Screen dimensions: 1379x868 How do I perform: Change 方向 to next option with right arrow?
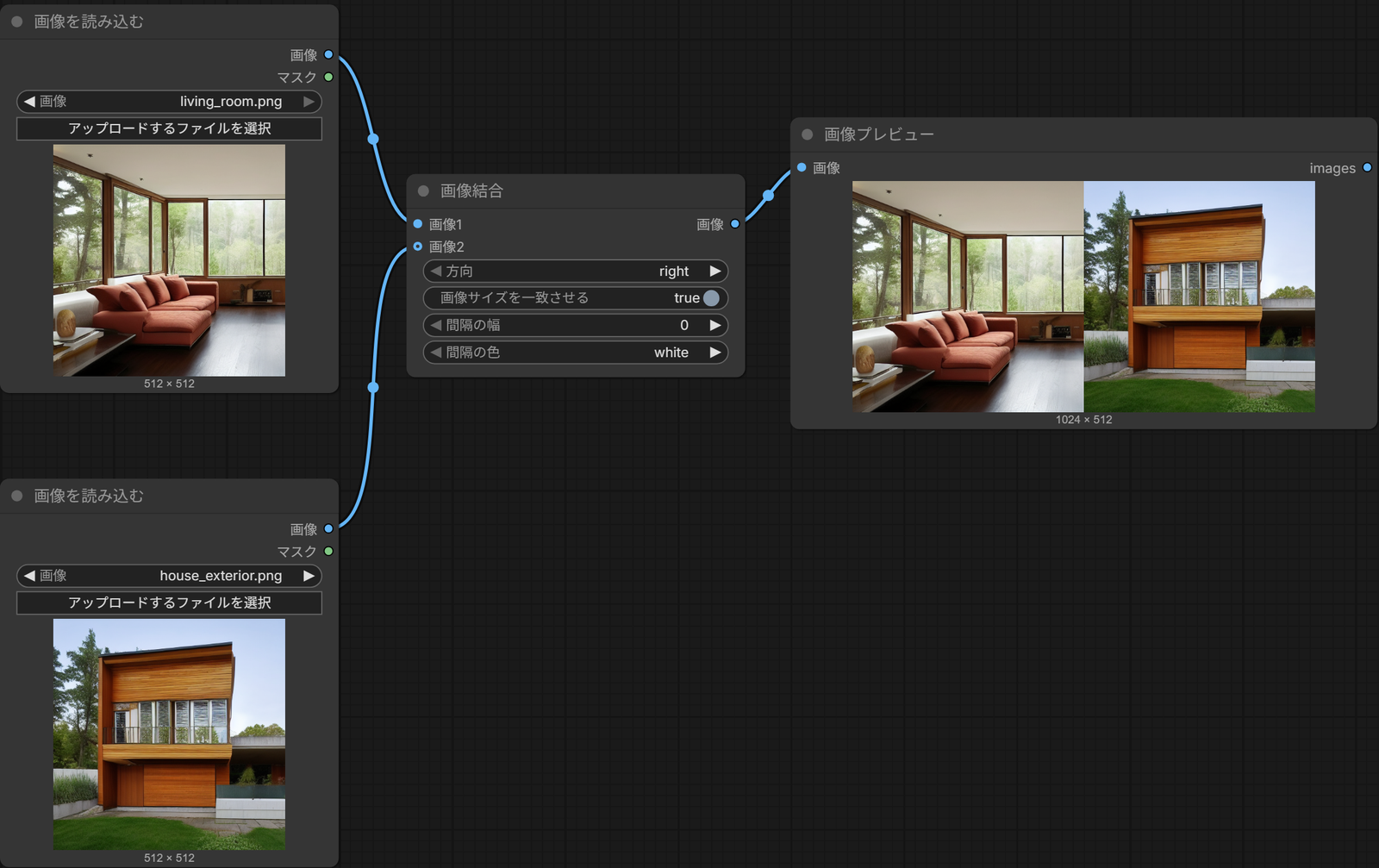tap(714, 272)
